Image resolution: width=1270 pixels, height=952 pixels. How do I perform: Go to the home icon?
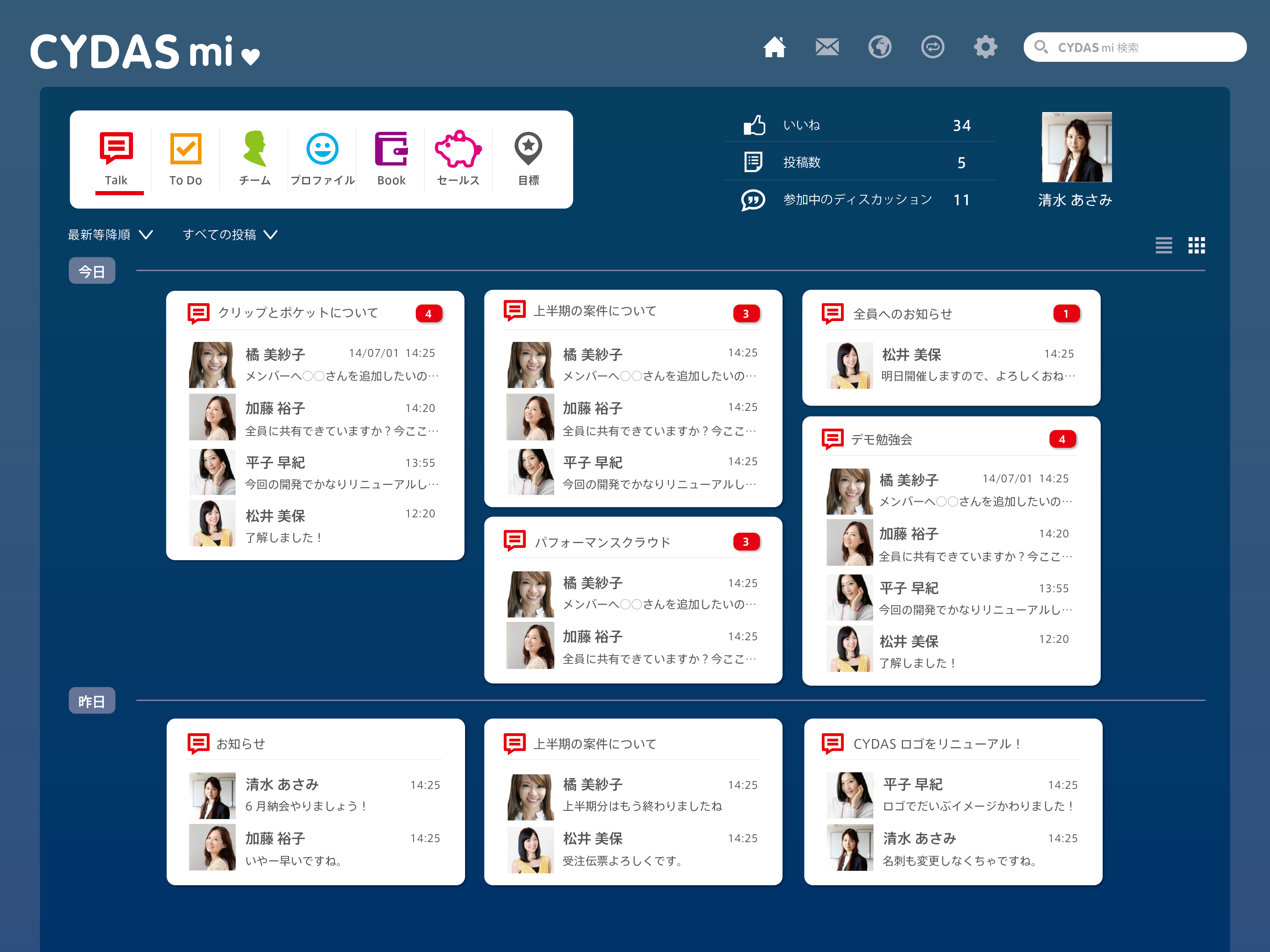(x=774, y=47)
